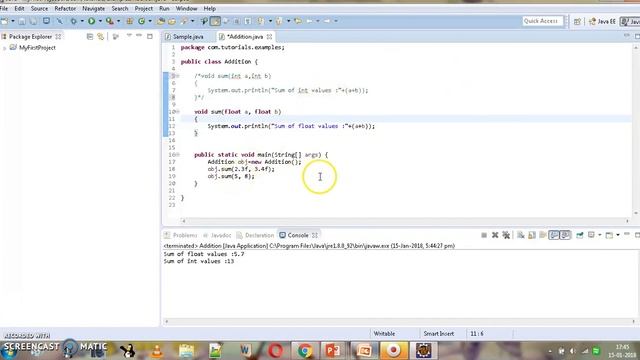Viewport: 640px width, 360px height.
Task: Toggle the highlighted Mark Occurrences toolbar button
Action: 215,21
